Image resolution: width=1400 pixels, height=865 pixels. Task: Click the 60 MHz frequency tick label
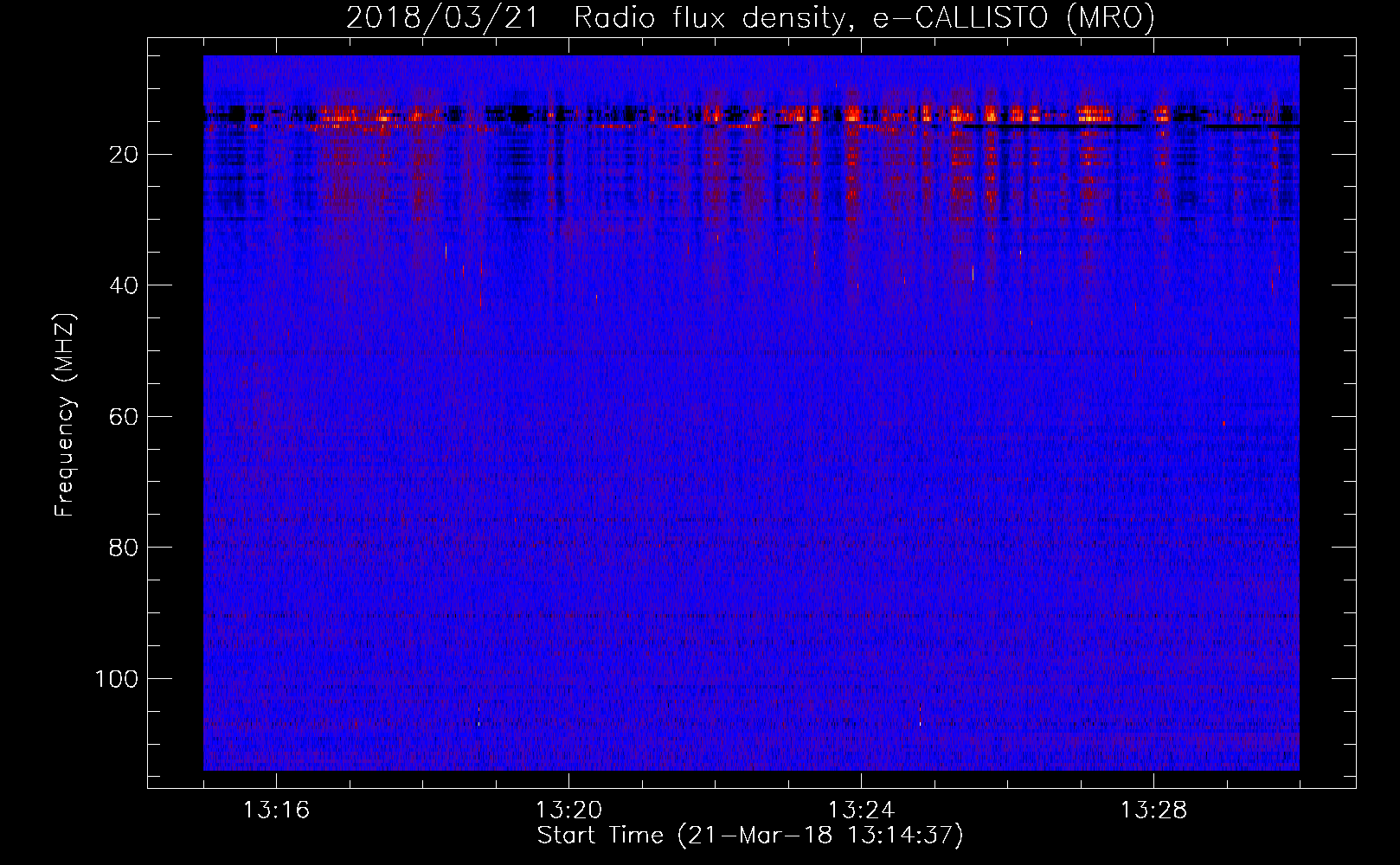(125, 417)
